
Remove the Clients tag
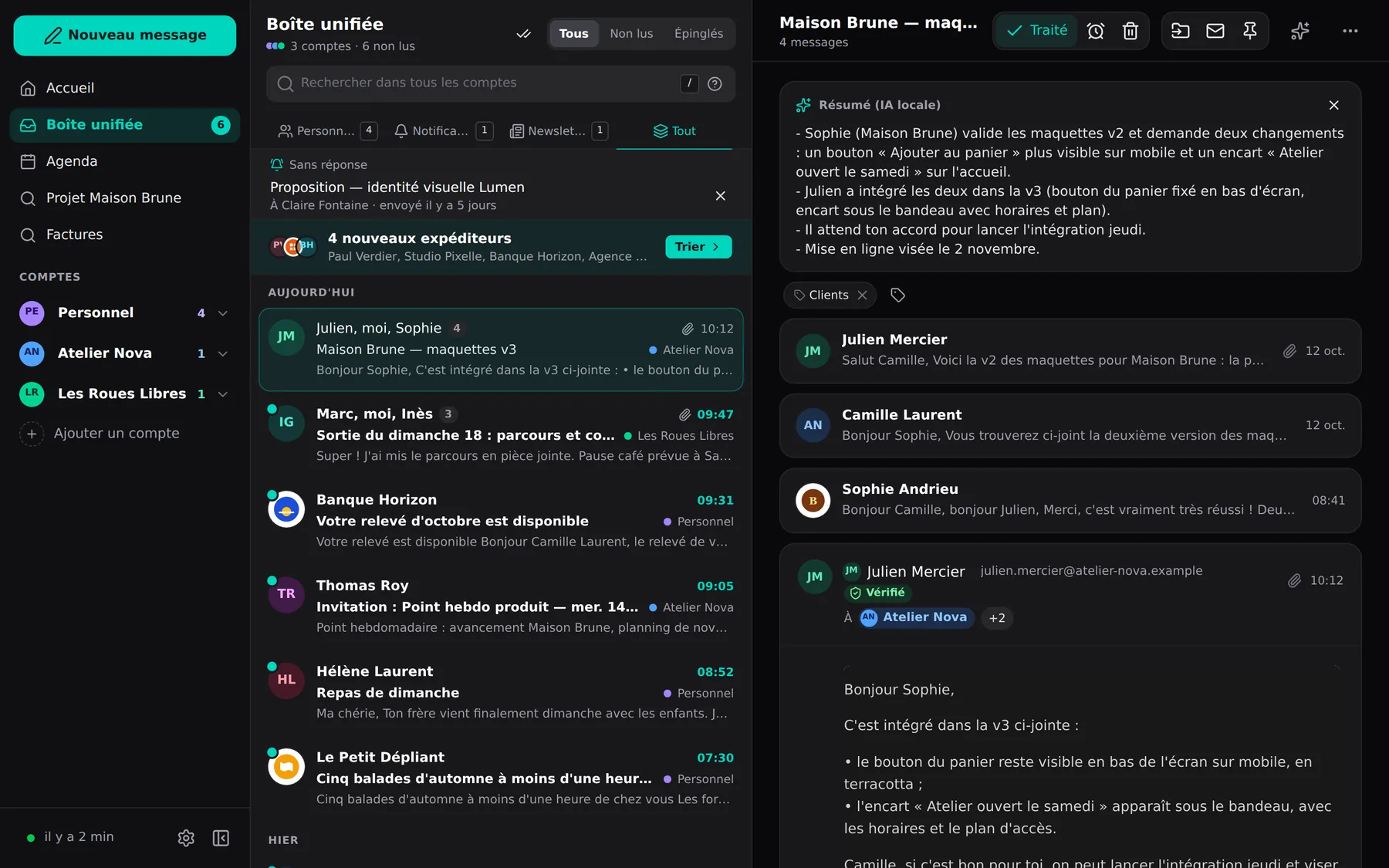tap(863, 295)
